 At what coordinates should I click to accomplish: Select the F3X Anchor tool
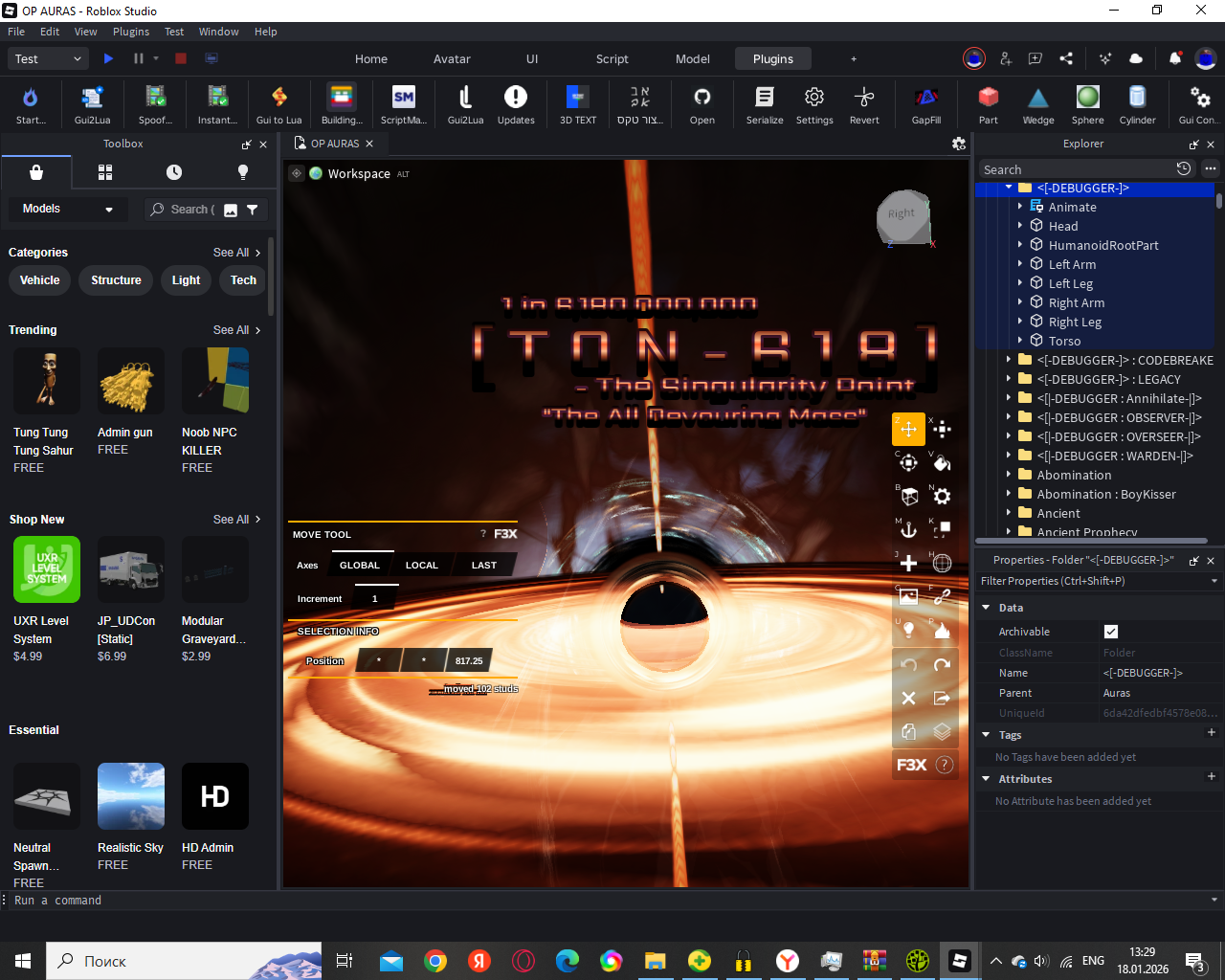908,529
